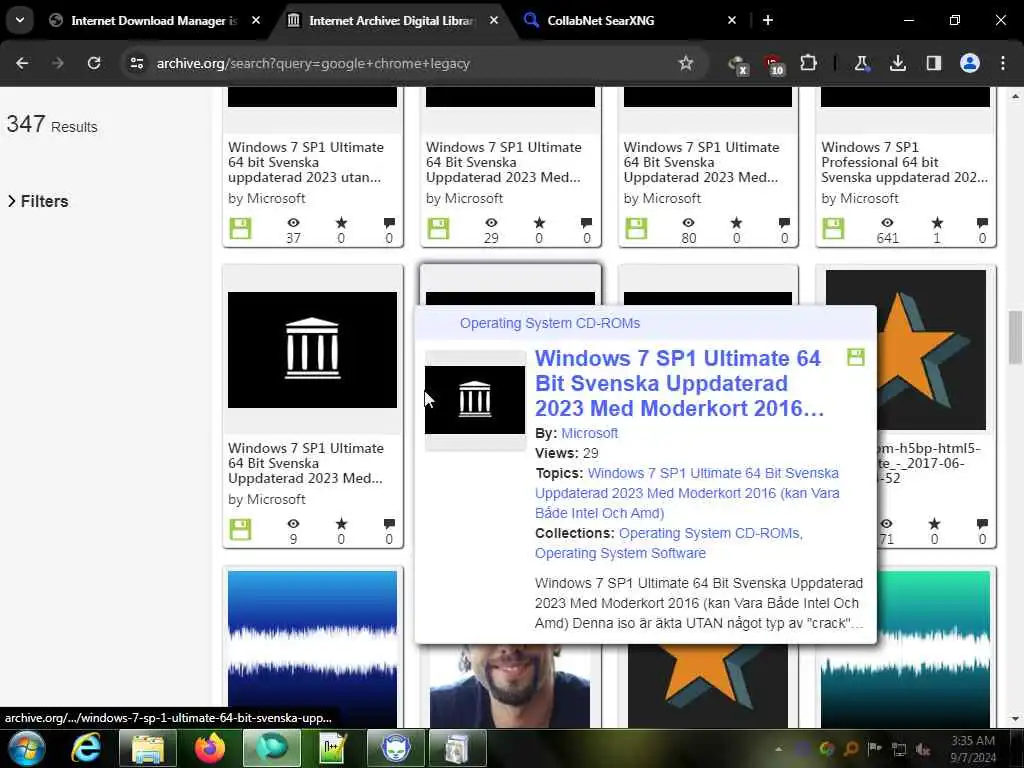Click the floppy icon on 80-views card
The height and width of the screenshot is (768, 1024).
click(636, 229)
